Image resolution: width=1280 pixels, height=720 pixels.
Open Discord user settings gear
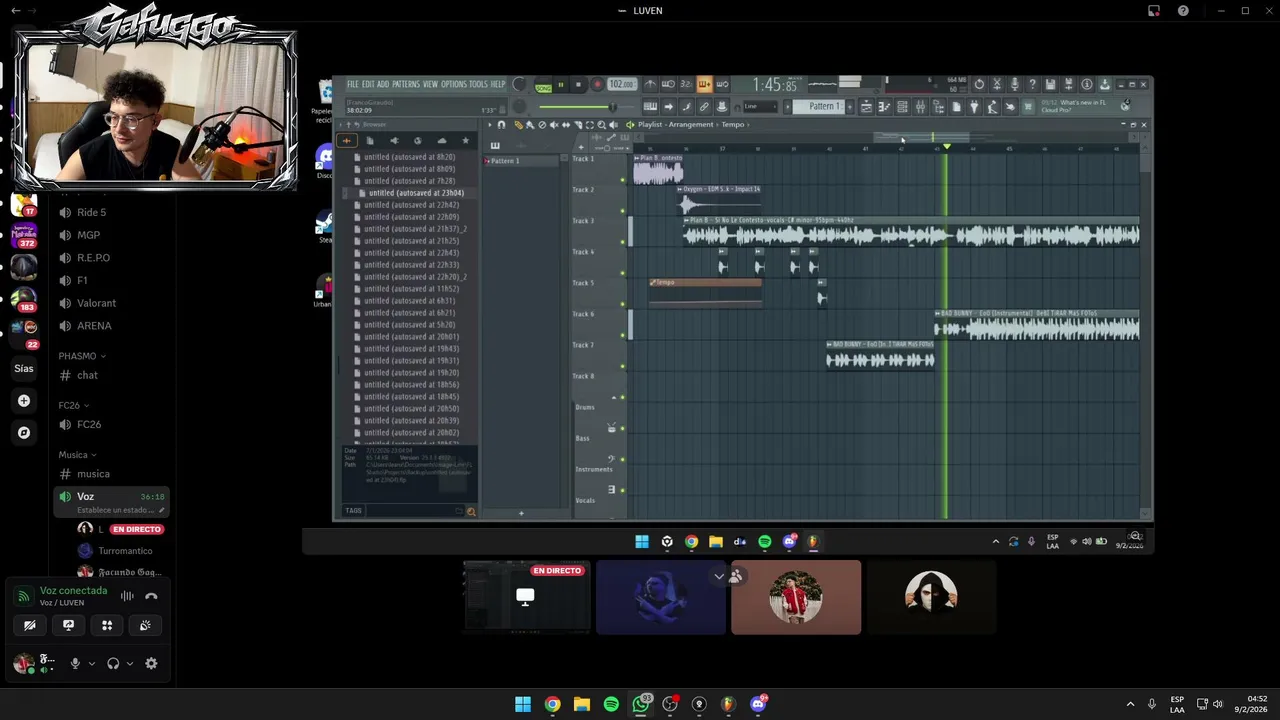(151, 663)
